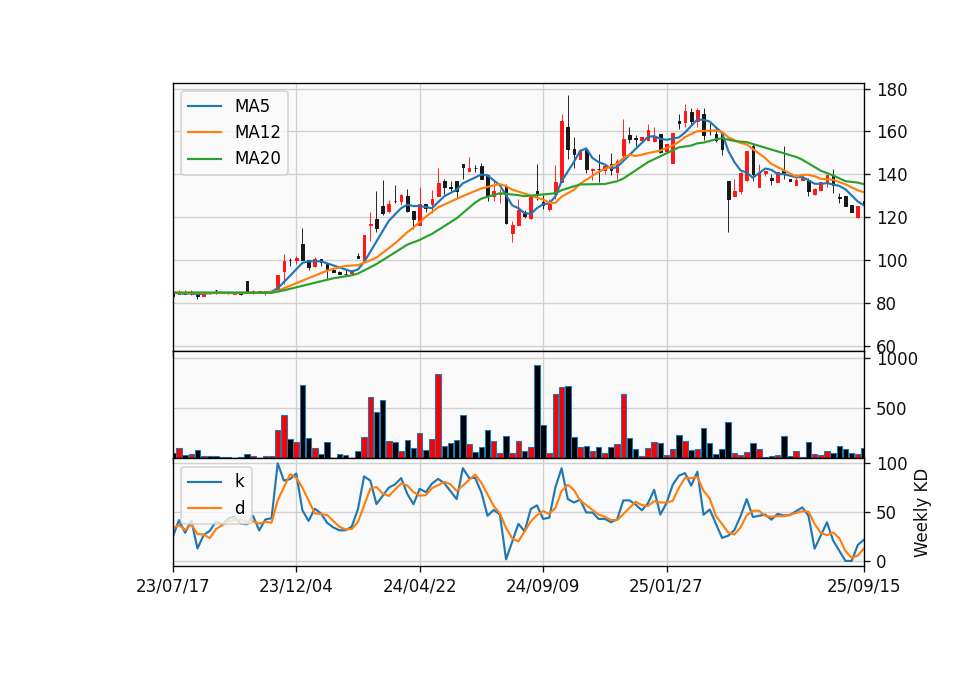960x690 pixels.
Task: Click the 180 price axis label
Action: coord(892,91)
